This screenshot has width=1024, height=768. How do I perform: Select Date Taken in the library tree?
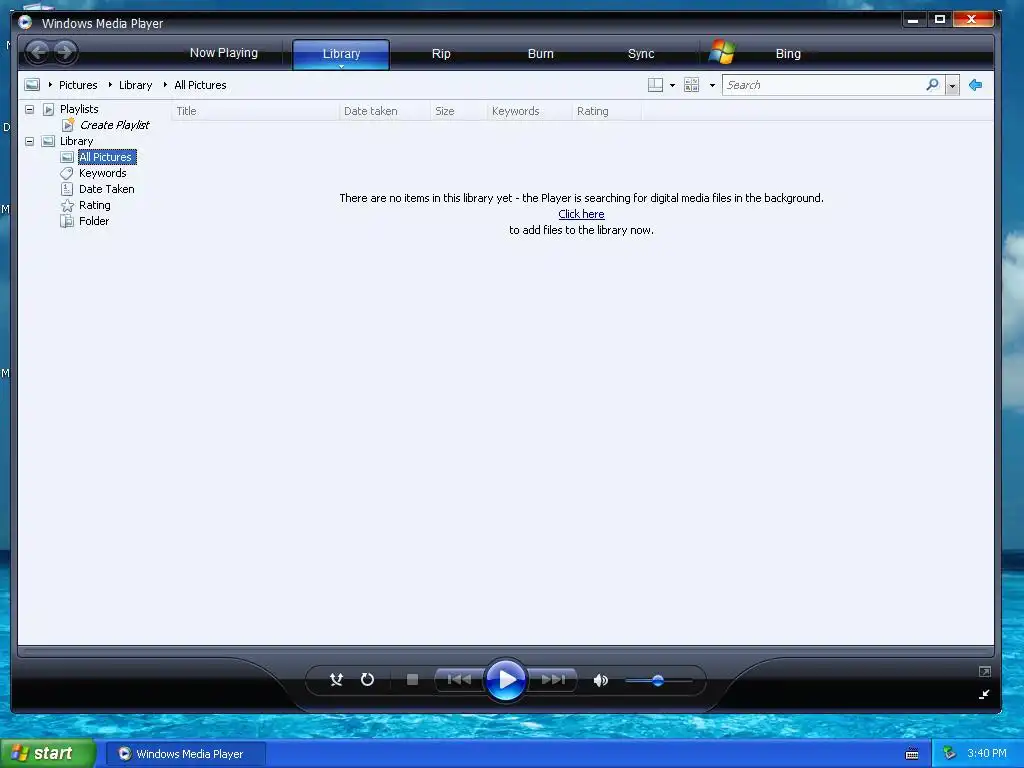coord(106,189)
